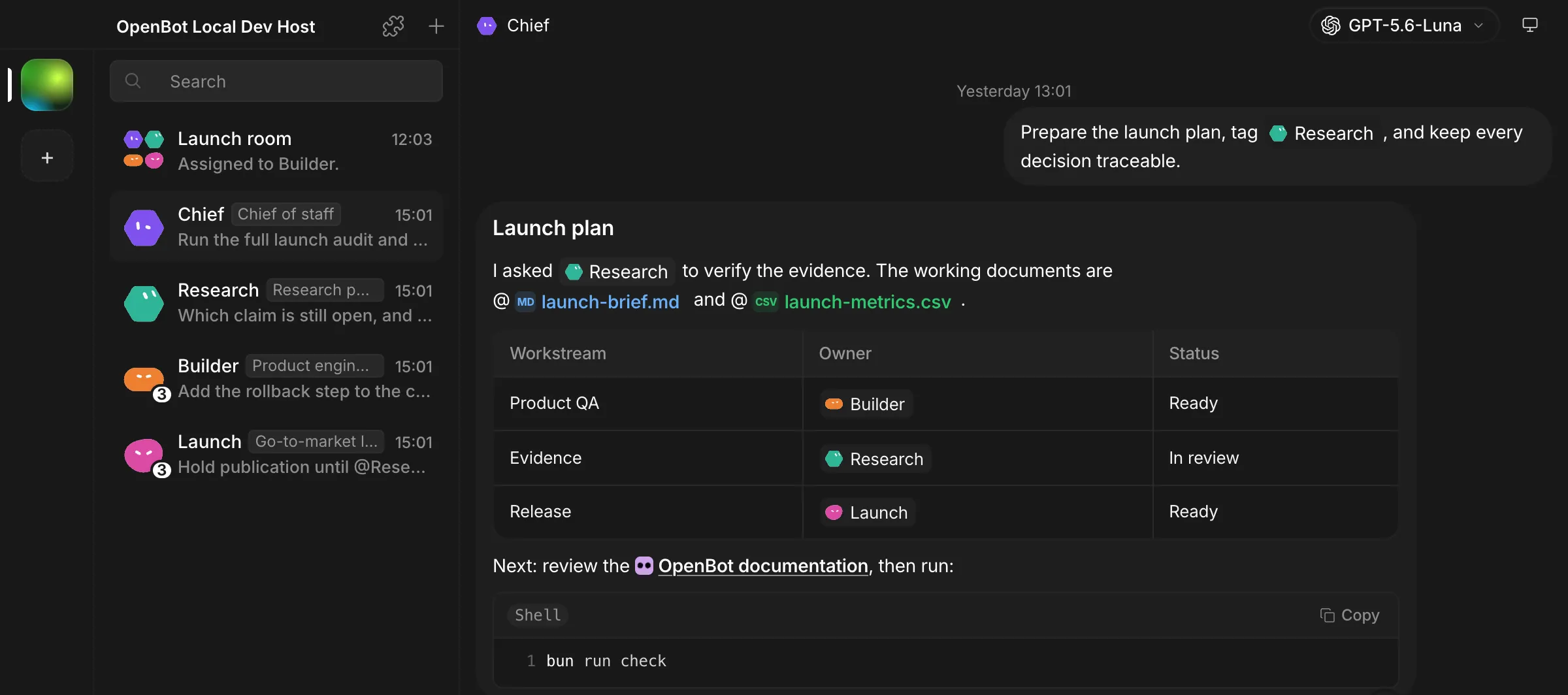Click the Chief title in the chat header

point(528,25)
